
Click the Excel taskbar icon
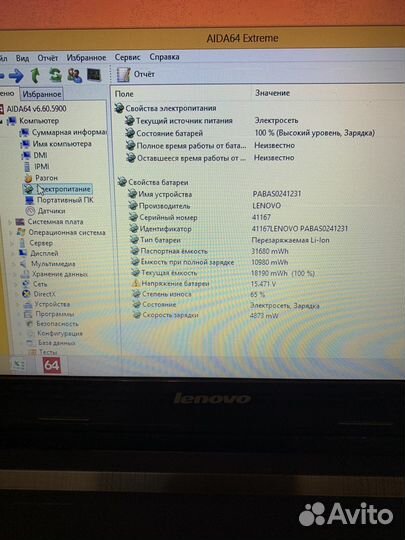click(18, 365)
